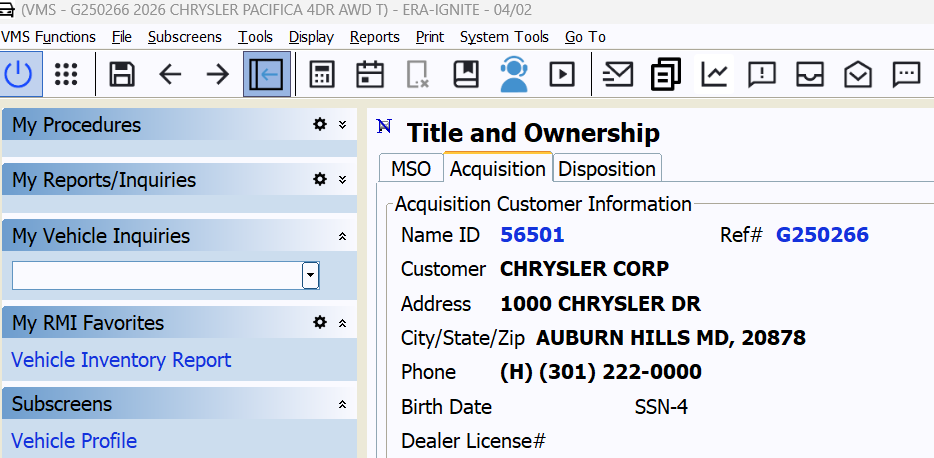
Task: Expand the My Procedures panel
Action: point(343,124)
